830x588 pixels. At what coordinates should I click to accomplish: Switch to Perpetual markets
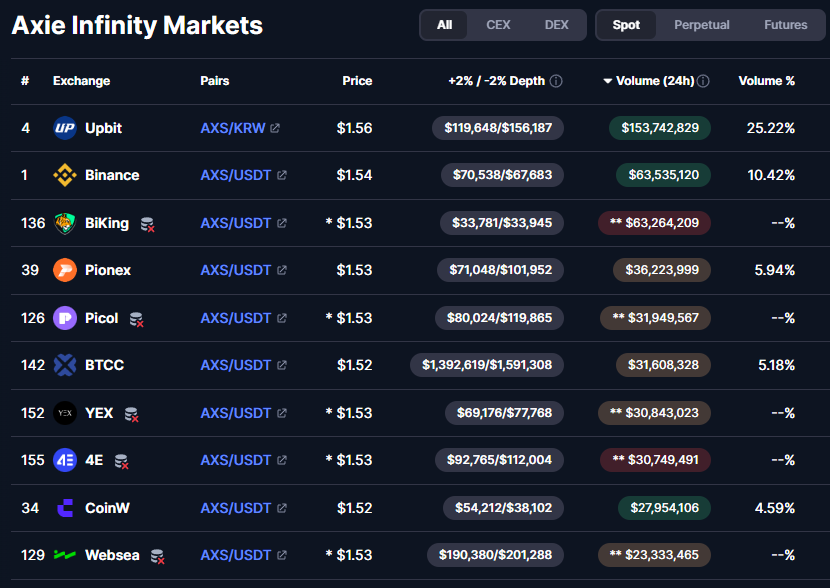pos(701,25)
